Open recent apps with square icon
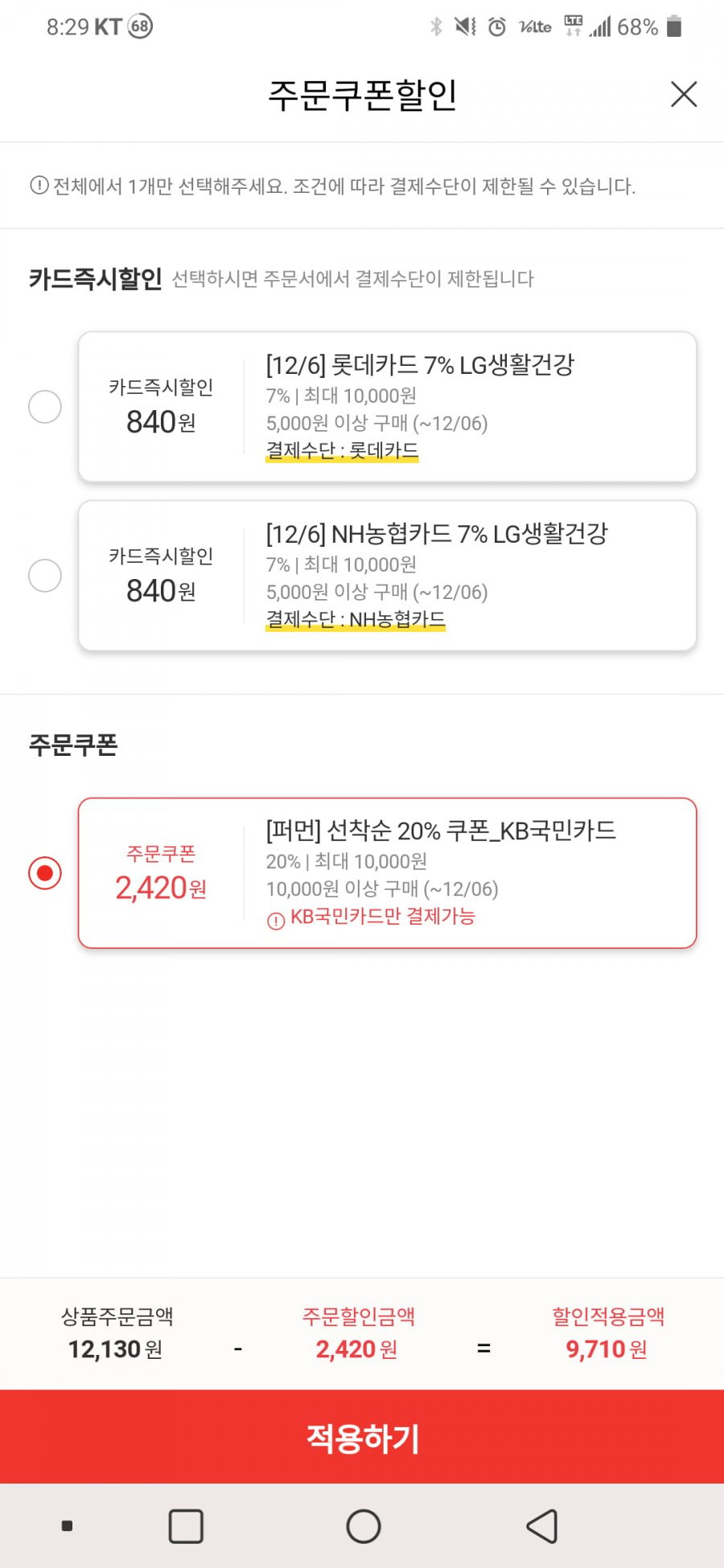The height and width of the screenshot is (1568, 724). (x=186, y=1526)
